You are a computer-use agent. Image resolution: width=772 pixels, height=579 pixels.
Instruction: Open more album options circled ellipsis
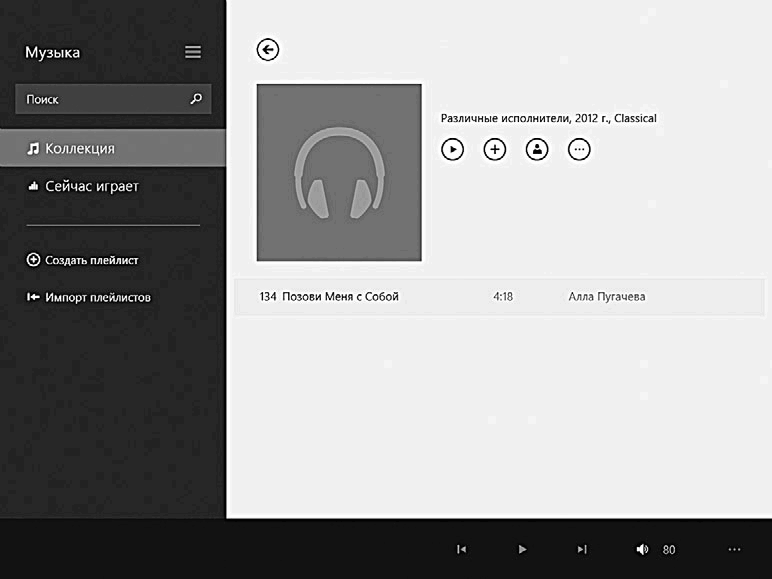tap(579, 149)
